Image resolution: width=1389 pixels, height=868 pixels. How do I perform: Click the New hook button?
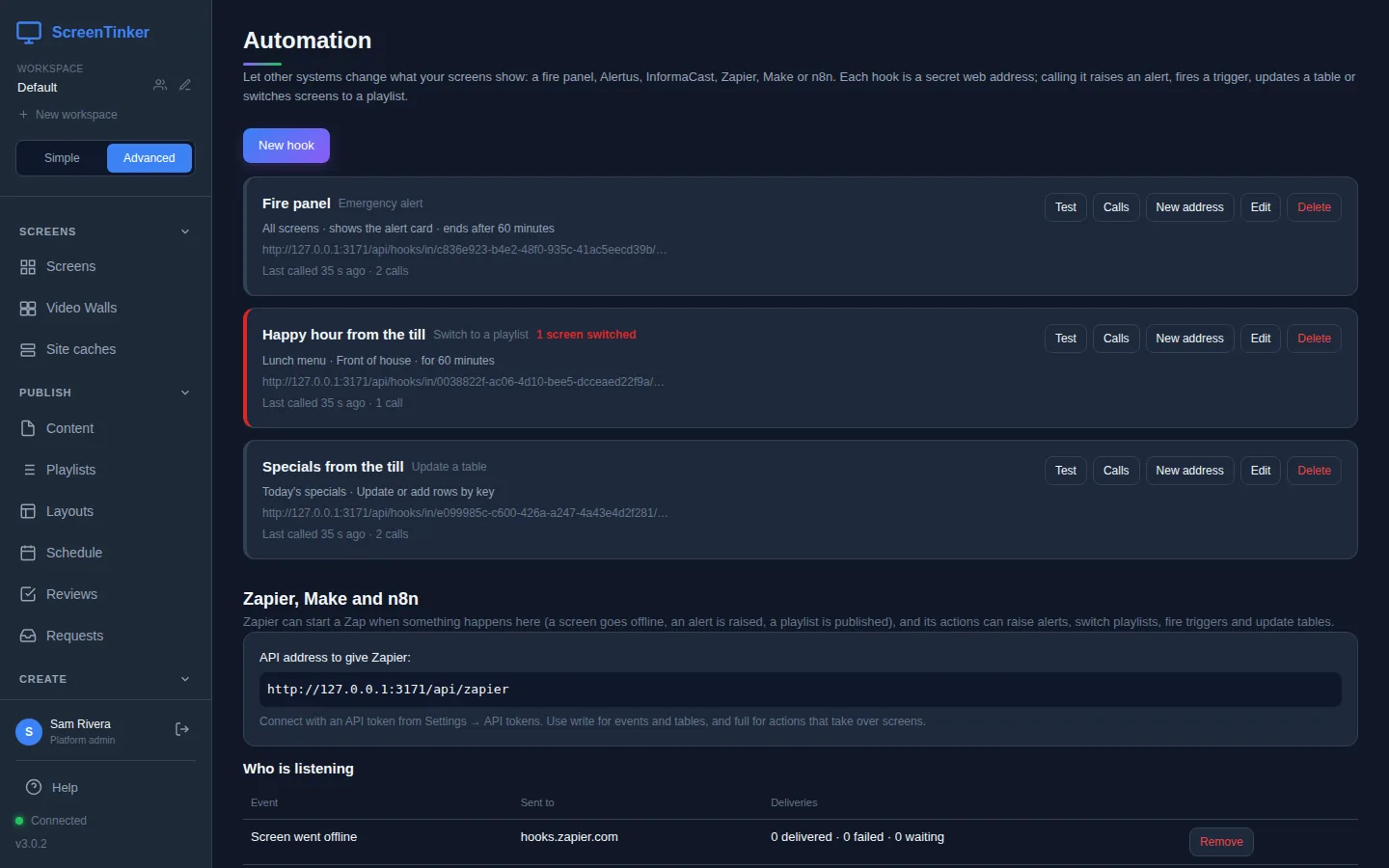(x=286, y=146)
